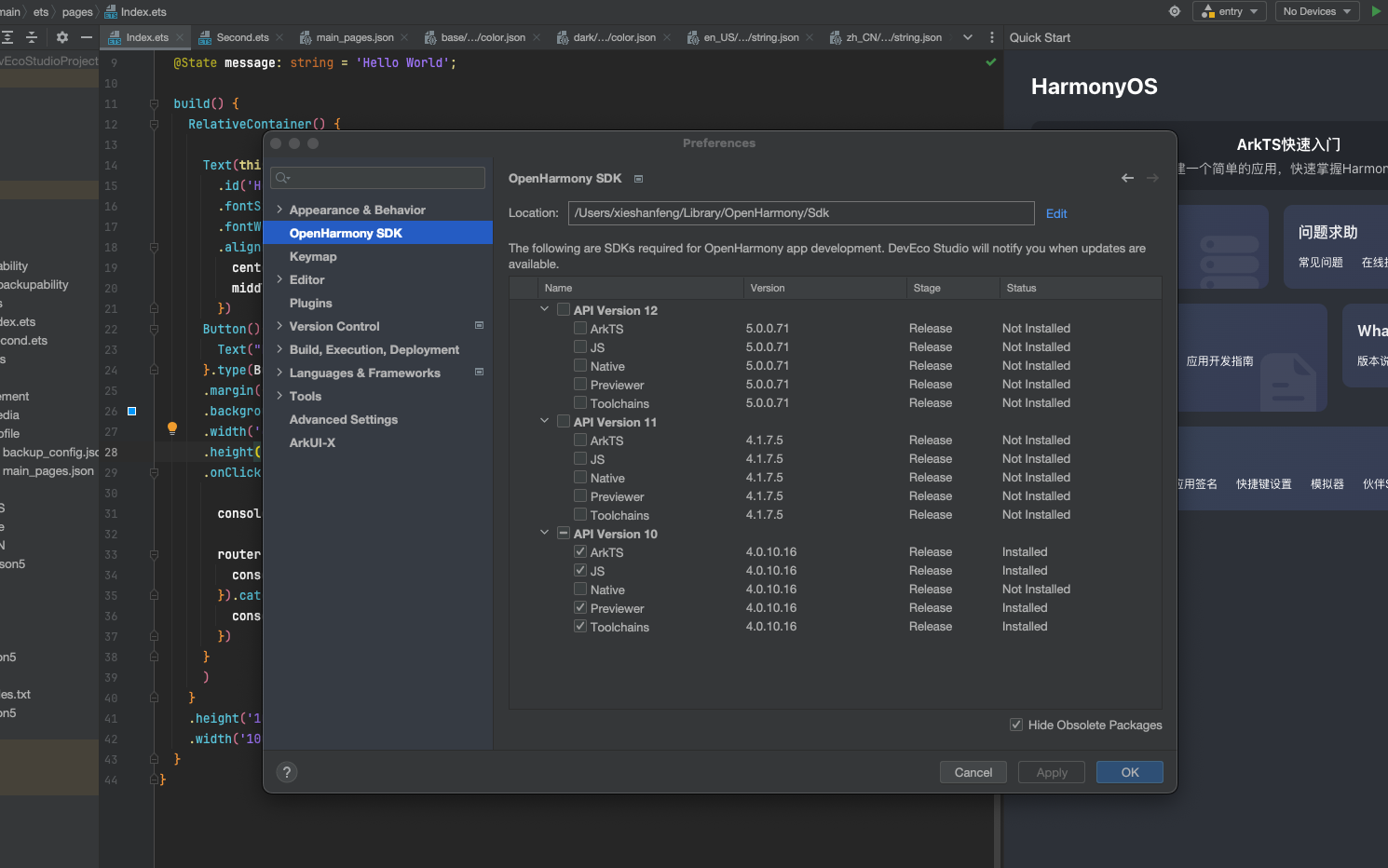Image resolution: width=1388 pixels, height=868 pixels.
Task: Toggle Hide Obsolete Packages checkbox
Action: 1016,725
